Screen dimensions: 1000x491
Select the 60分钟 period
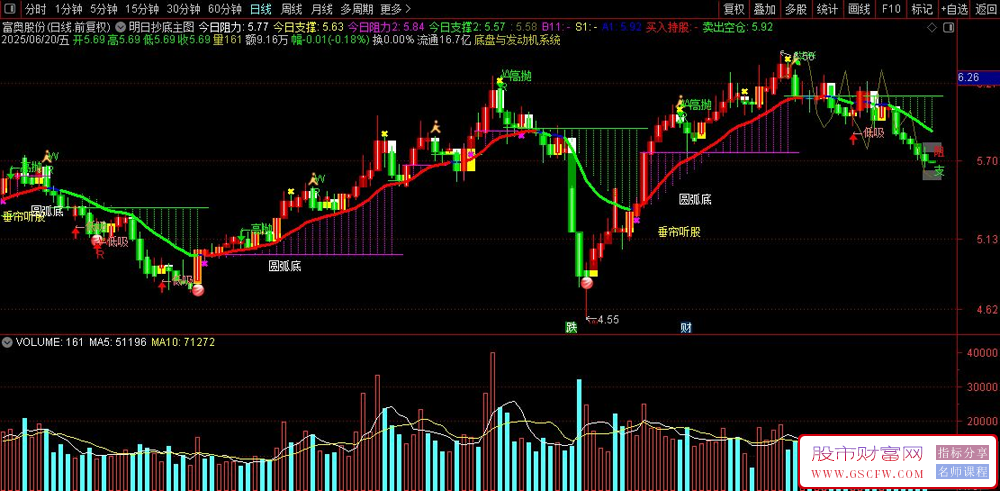[224, 9]
